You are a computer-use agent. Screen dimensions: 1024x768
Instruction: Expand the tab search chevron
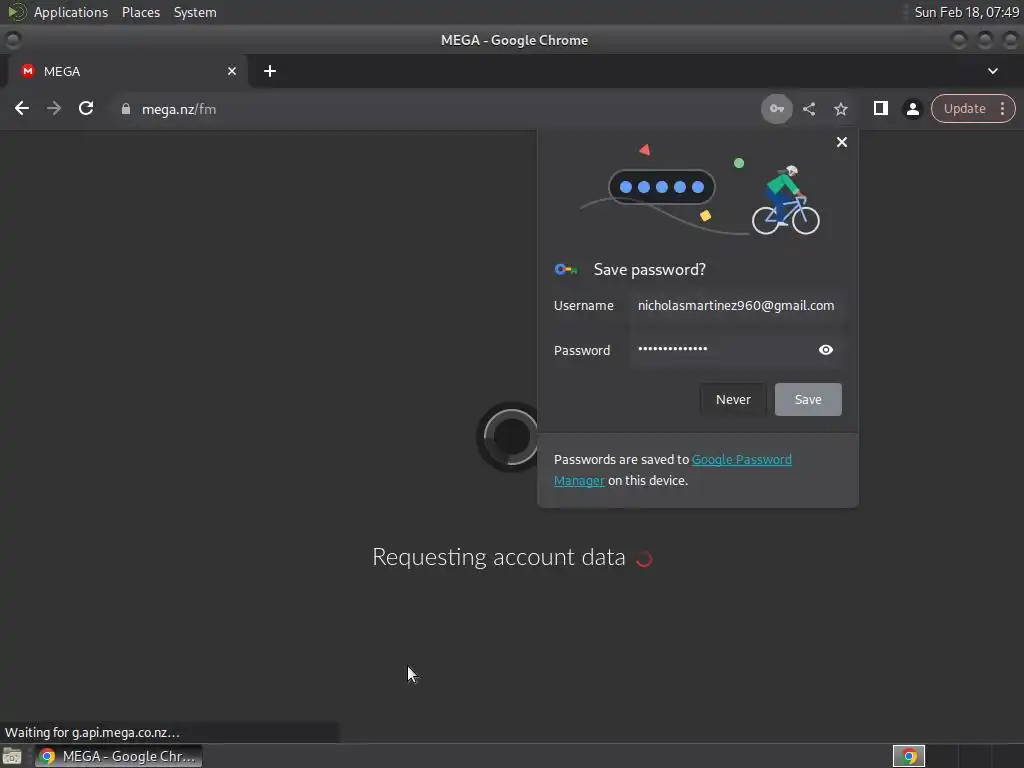(x=993, y=71)
